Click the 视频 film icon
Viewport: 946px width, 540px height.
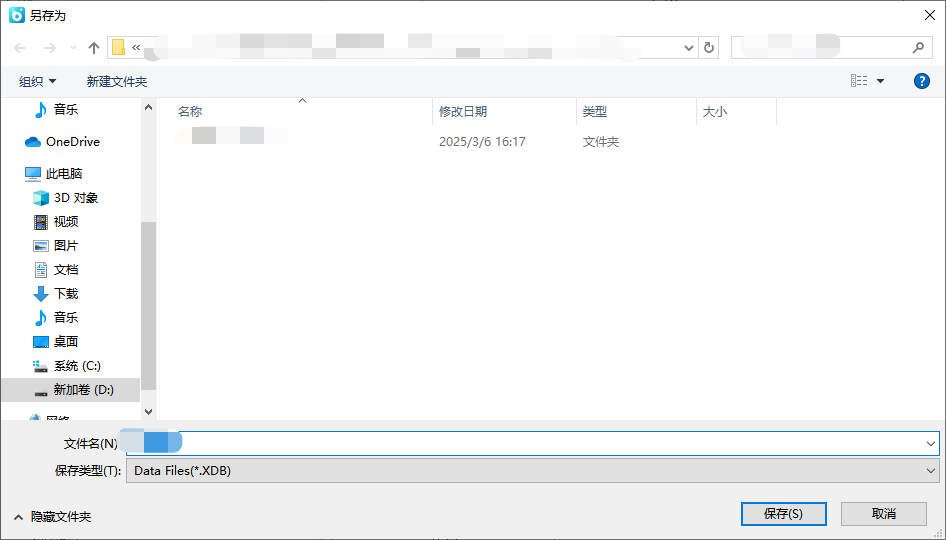click(x=40, y=222)
